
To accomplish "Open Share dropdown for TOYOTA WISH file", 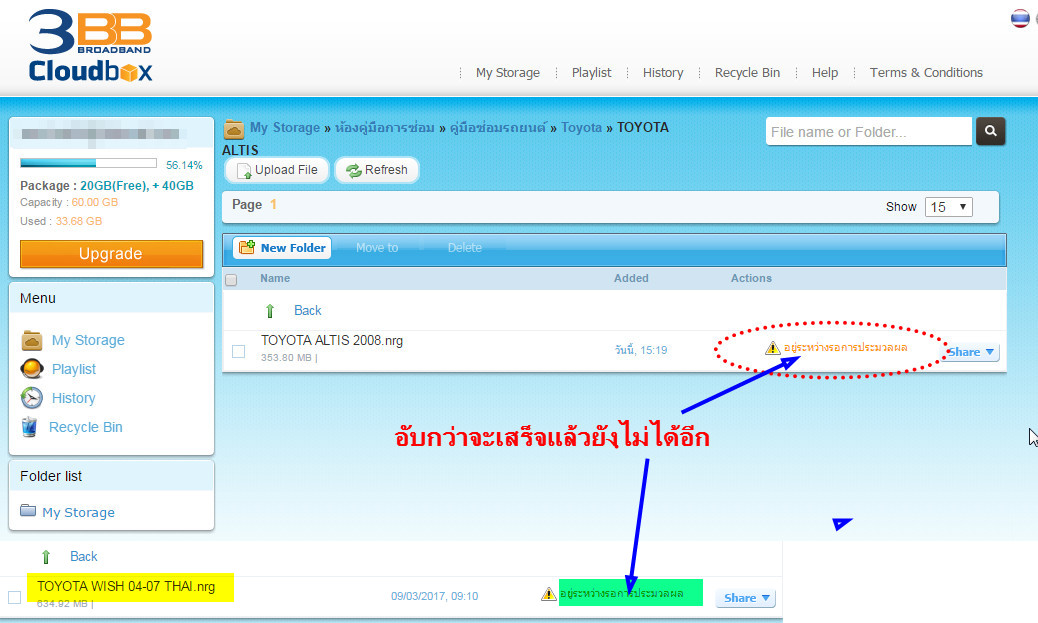I will [x=745, y=598].
